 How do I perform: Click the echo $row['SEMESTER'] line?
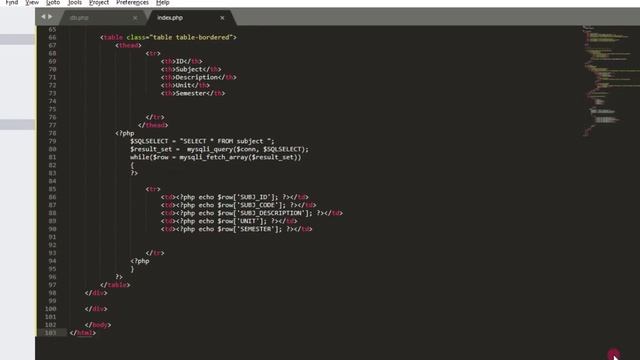tap(236, 229)
